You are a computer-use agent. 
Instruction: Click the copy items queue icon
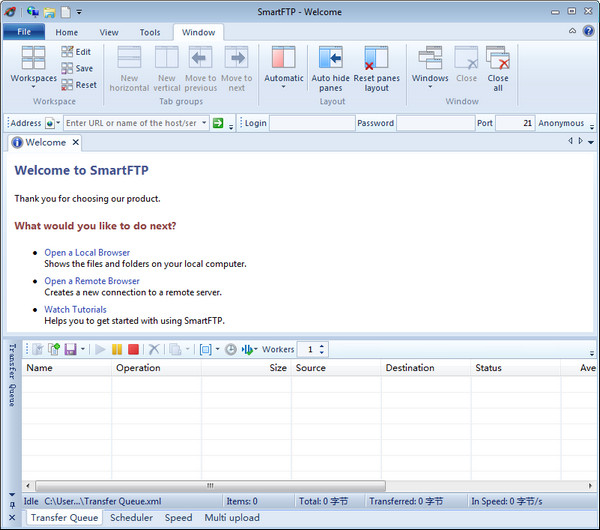tap(175, 349)
